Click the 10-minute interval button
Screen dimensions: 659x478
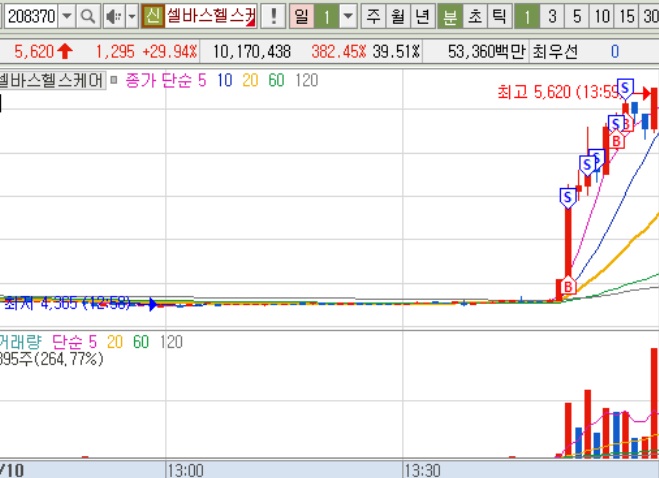pos(602,16)
